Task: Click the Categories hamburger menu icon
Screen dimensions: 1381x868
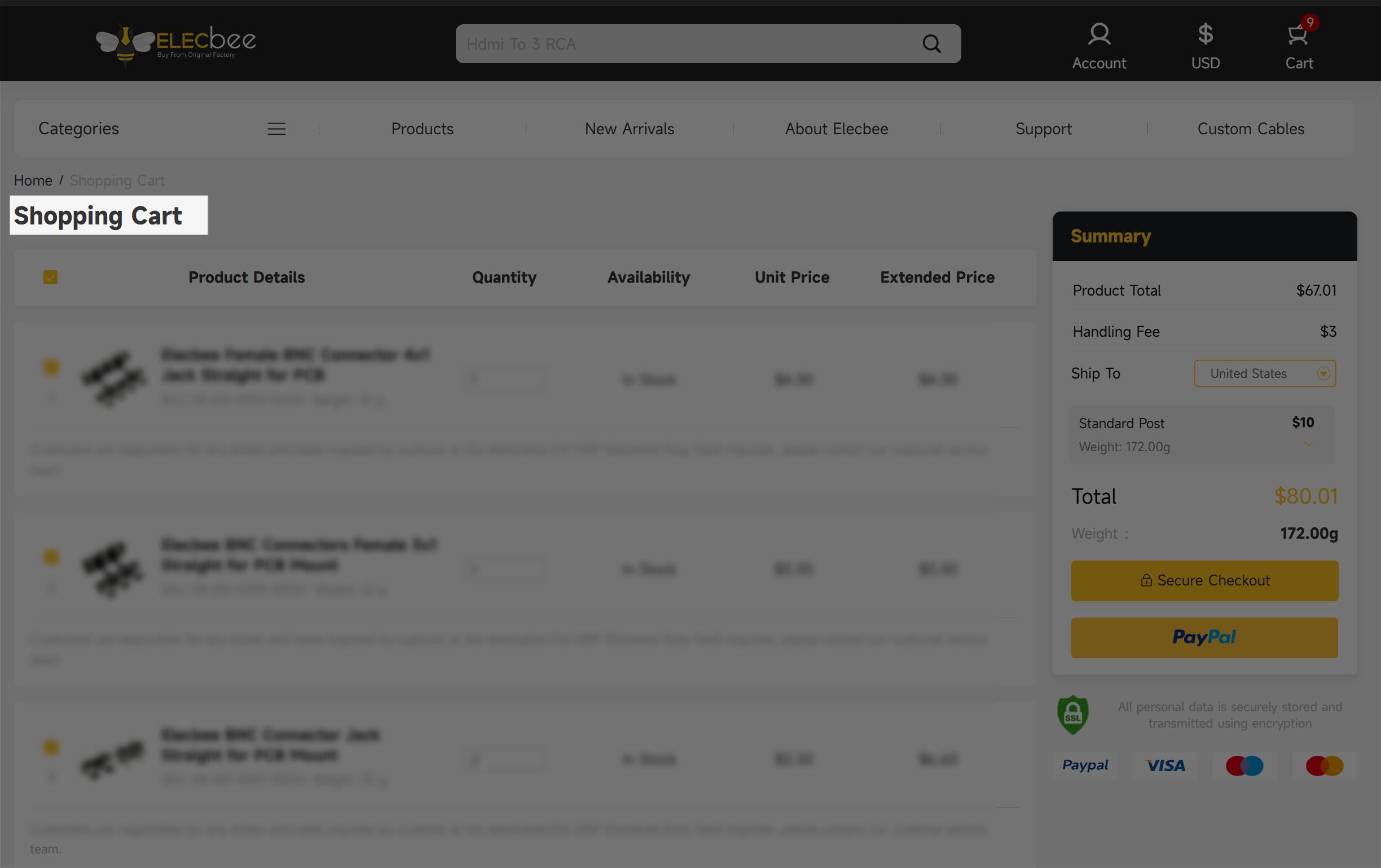Action: [x=276, y=129]
